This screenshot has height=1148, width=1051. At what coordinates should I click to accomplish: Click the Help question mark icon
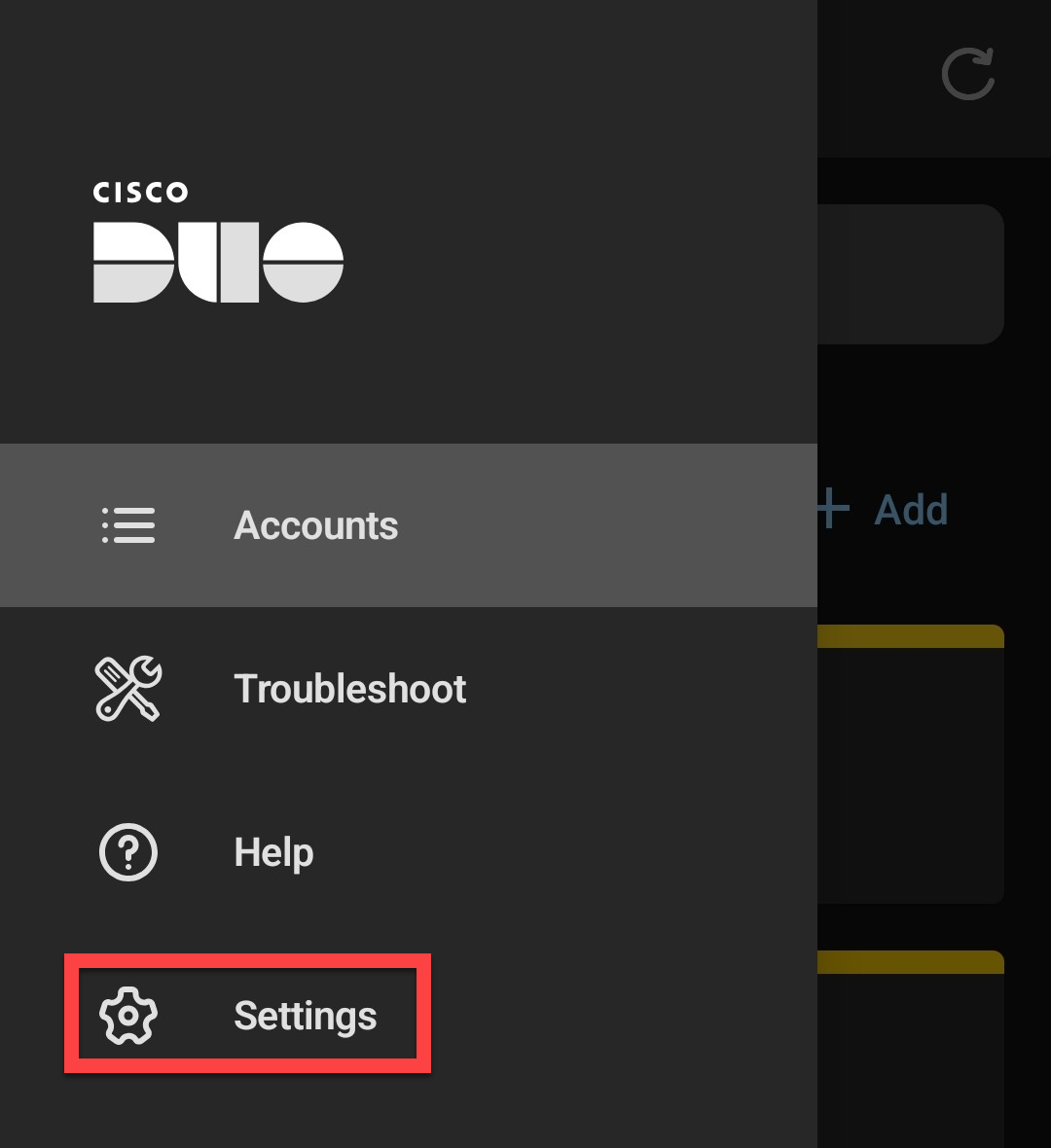tap(128, 852)
